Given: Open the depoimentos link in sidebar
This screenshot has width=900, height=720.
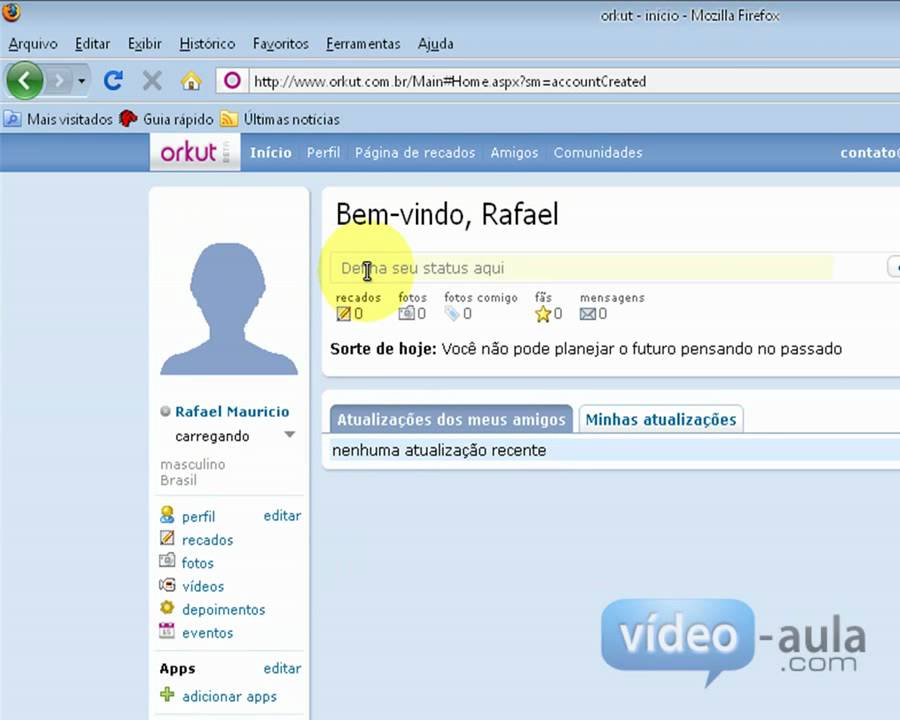Looking at the screenshot, I should [224, 610].
